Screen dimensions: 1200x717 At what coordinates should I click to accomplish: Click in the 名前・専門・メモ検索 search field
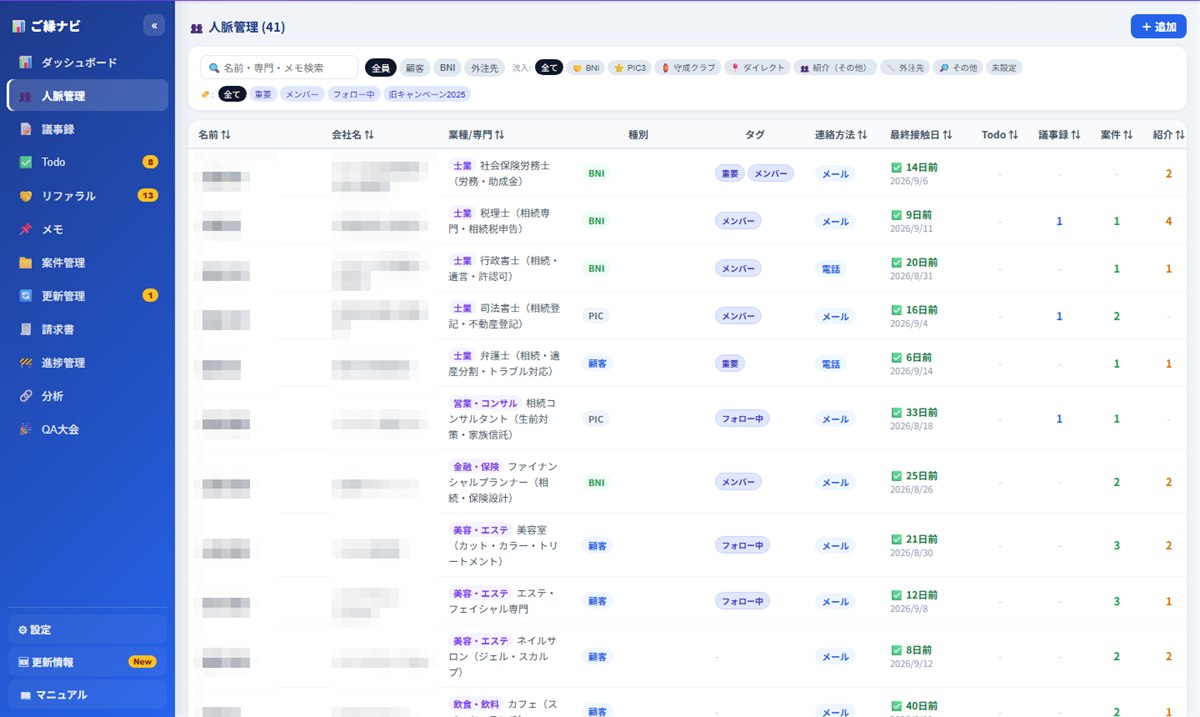pos(279,68)
